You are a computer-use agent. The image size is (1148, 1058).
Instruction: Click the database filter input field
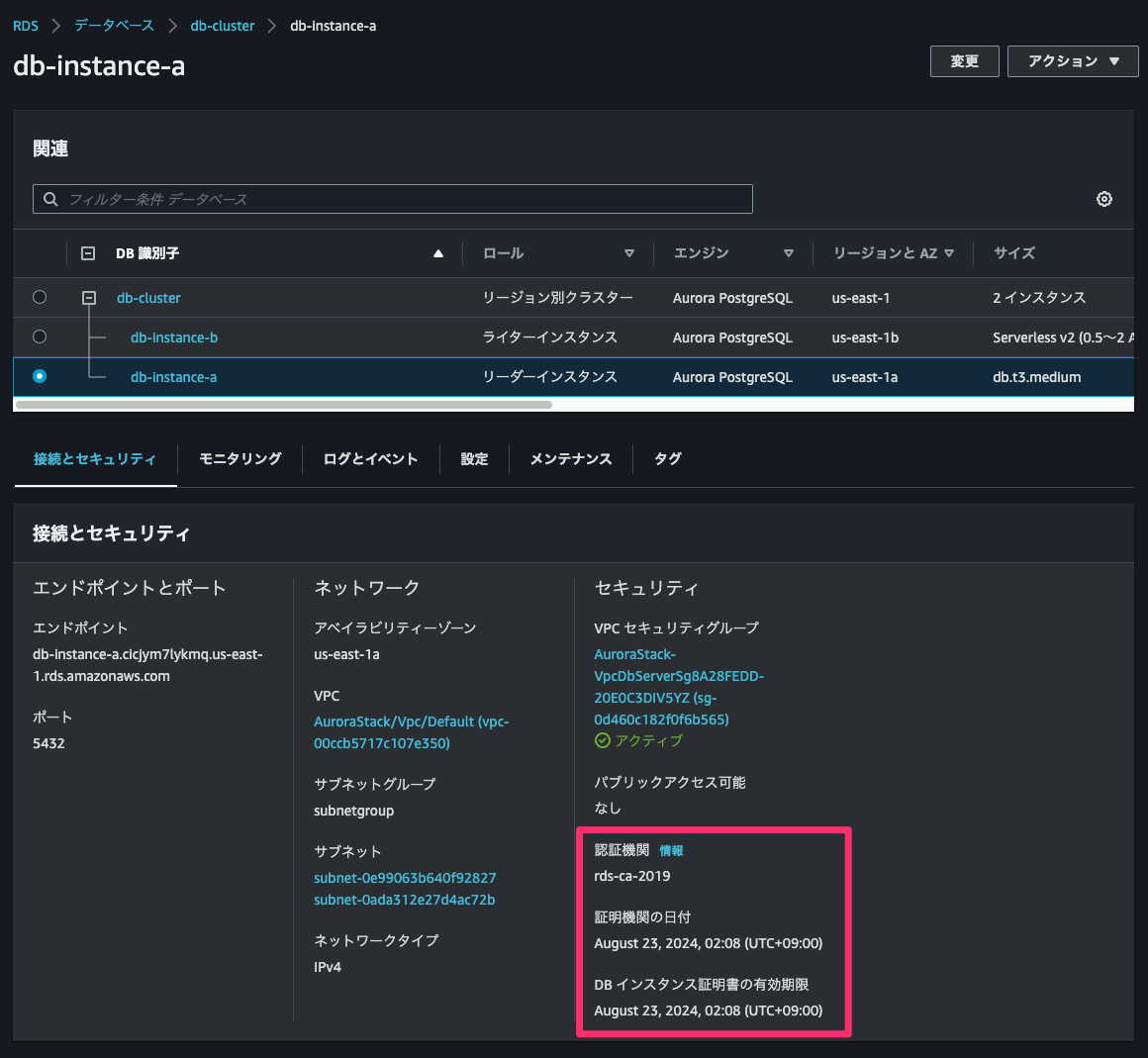click(396, 199)
